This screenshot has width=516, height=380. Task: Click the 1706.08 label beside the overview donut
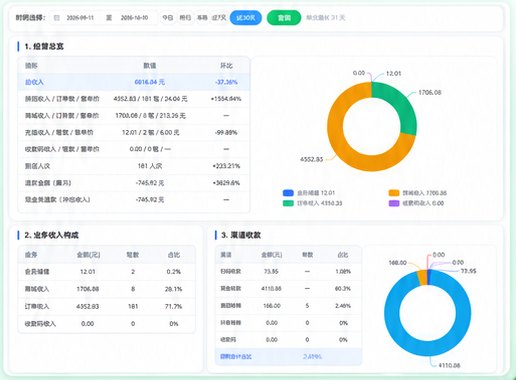[x=430, y=92]
